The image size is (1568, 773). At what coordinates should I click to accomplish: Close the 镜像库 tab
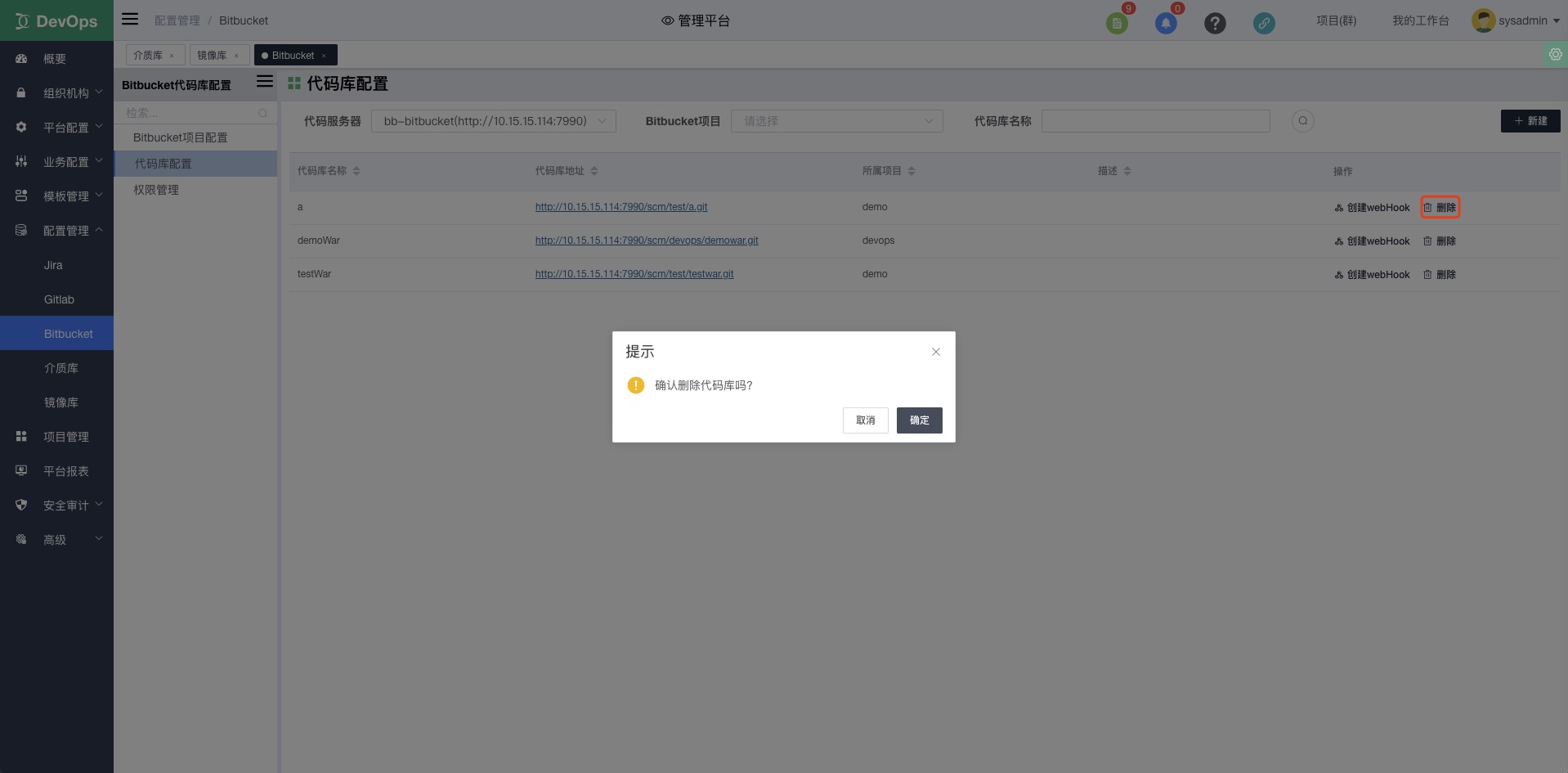236,56
